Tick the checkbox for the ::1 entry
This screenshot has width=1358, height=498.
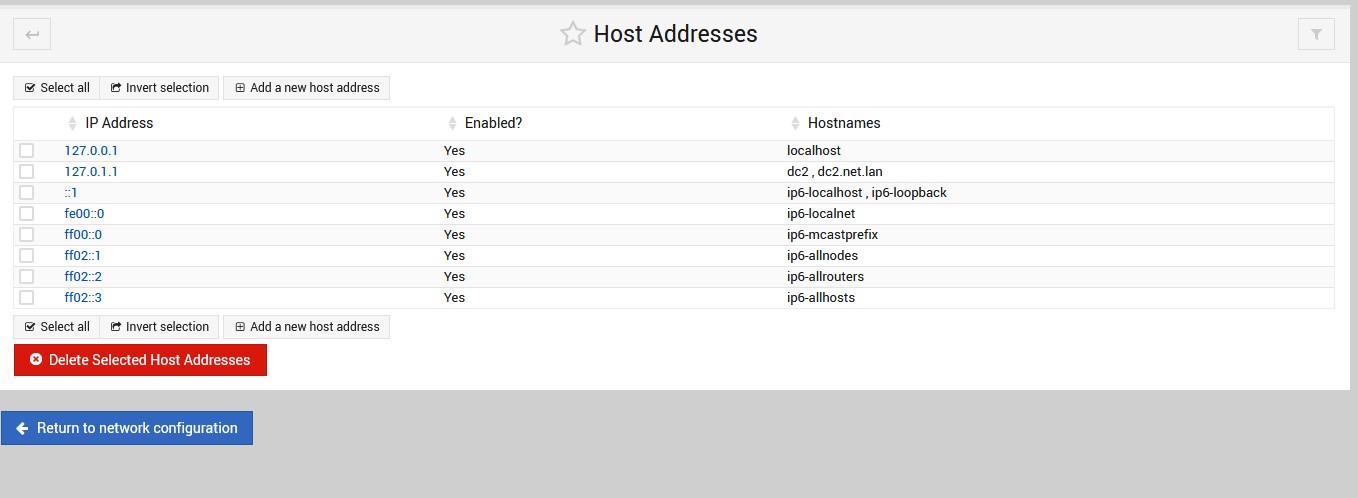pos(27,193)
